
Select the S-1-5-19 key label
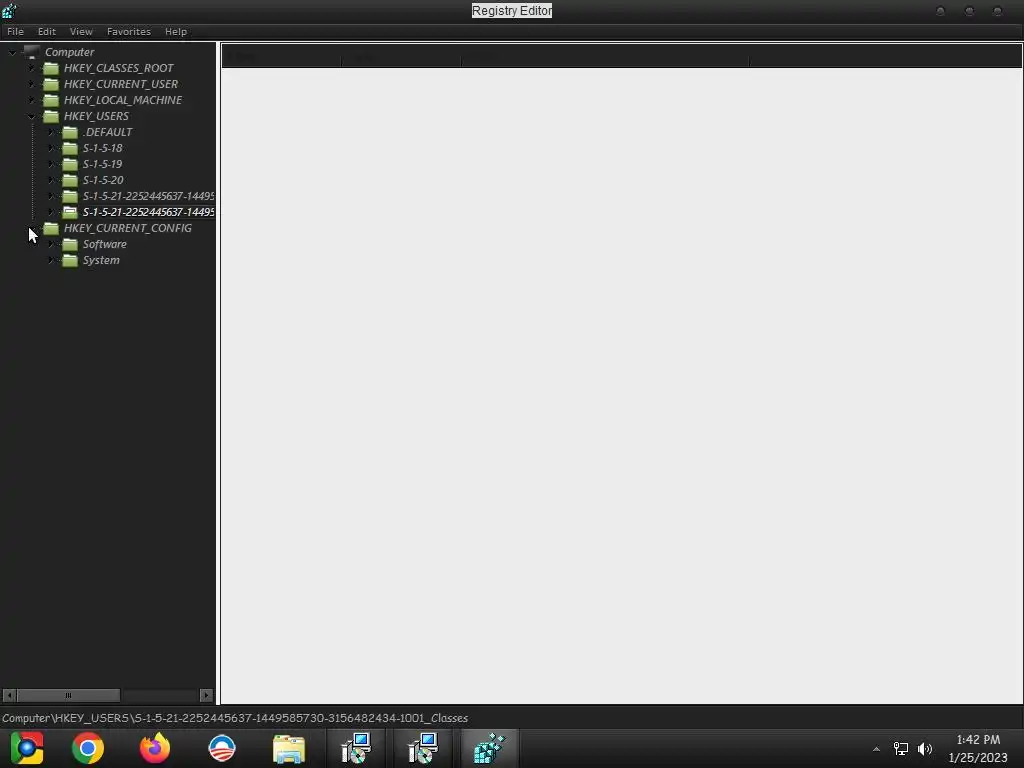click(x=103, y=164)
